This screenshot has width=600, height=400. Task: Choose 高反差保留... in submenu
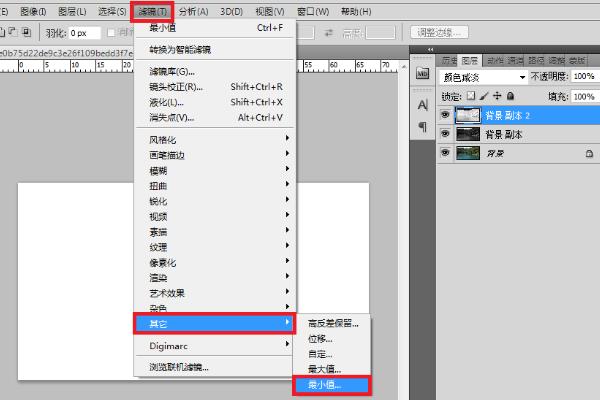coord(333,323)
